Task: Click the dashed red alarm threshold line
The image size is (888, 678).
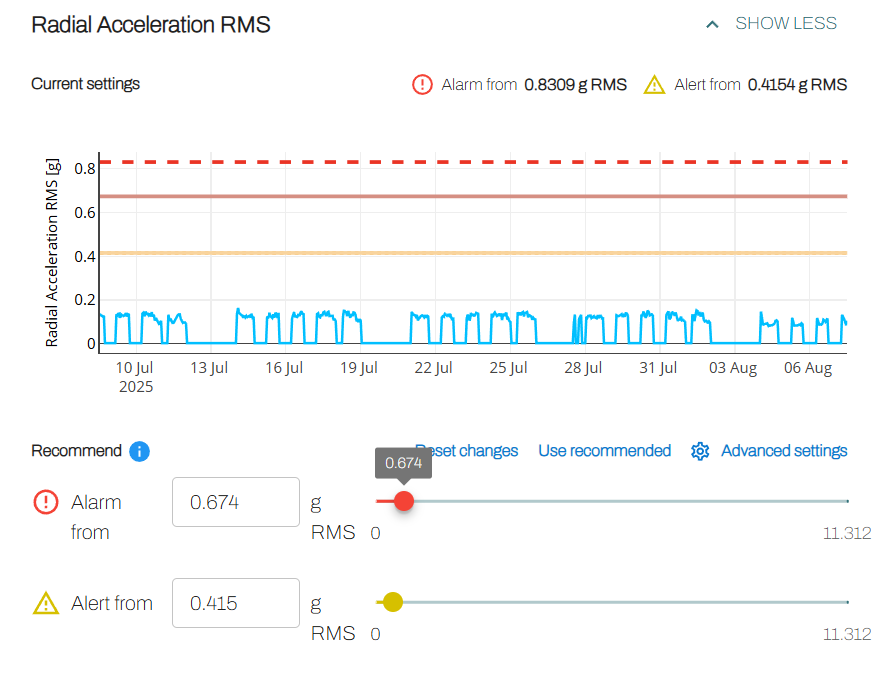Action: (x=473, y=162)
